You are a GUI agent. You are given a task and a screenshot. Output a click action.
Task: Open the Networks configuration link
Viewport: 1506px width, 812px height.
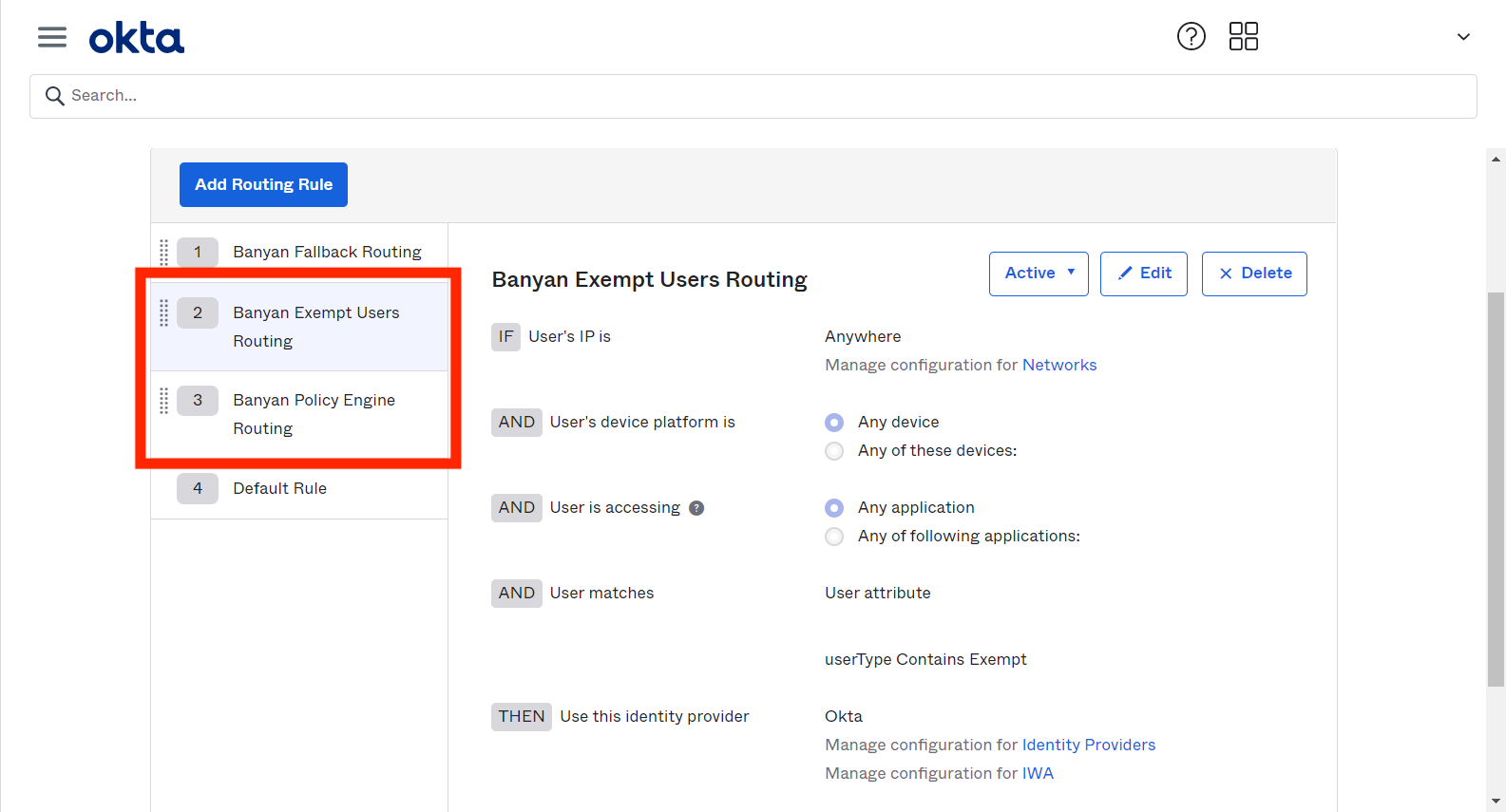click(1058, 365)
